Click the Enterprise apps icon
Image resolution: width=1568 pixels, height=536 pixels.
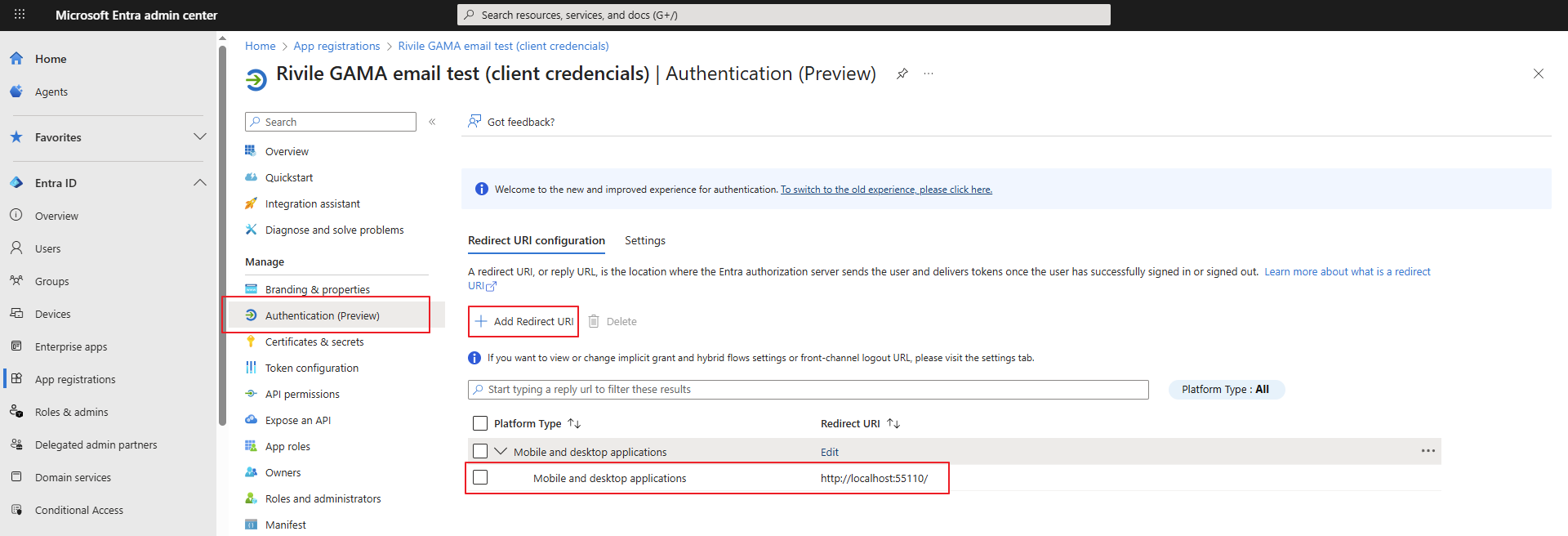click(x=16, y=346)
